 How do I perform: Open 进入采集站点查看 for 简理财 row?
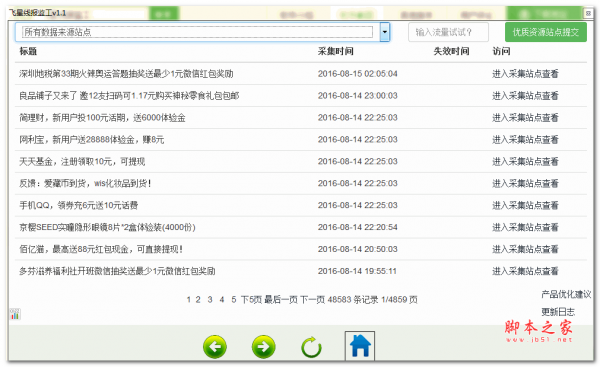525,117
